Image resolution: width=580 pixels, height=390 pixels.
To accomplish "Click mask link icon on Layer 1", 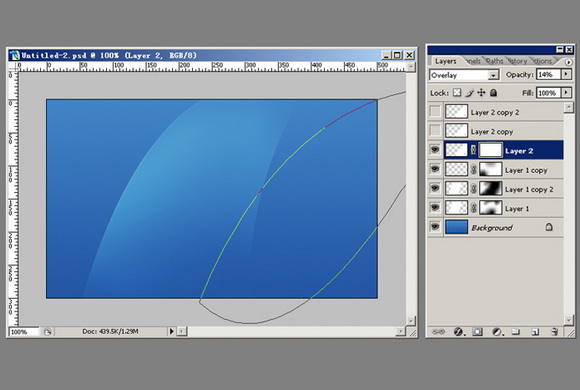I will coord(473,208).
